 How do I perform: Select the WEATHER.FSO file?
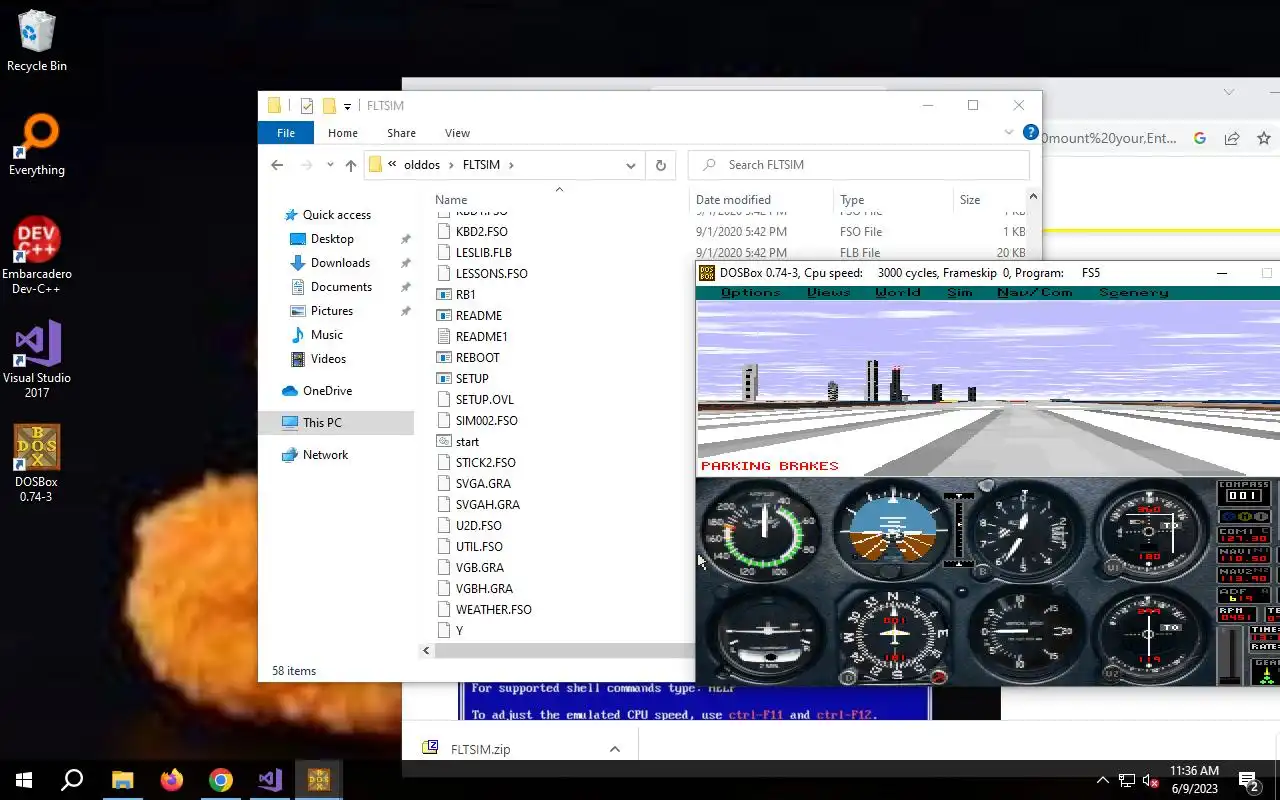coord(493,610)
